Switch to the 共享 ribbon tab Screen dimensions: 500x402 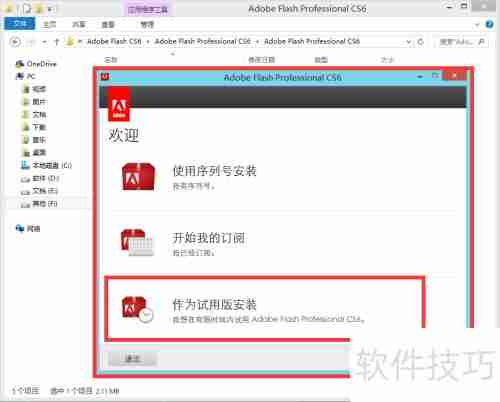point(79,24)
